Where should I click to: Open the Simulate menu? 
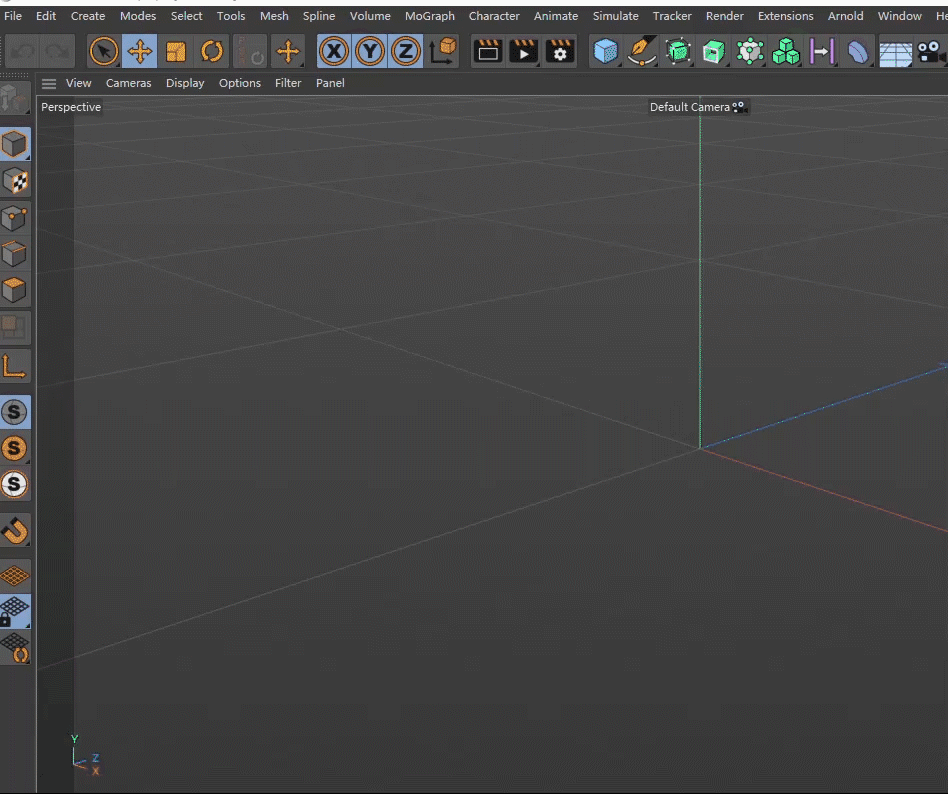tap(615, 16)
